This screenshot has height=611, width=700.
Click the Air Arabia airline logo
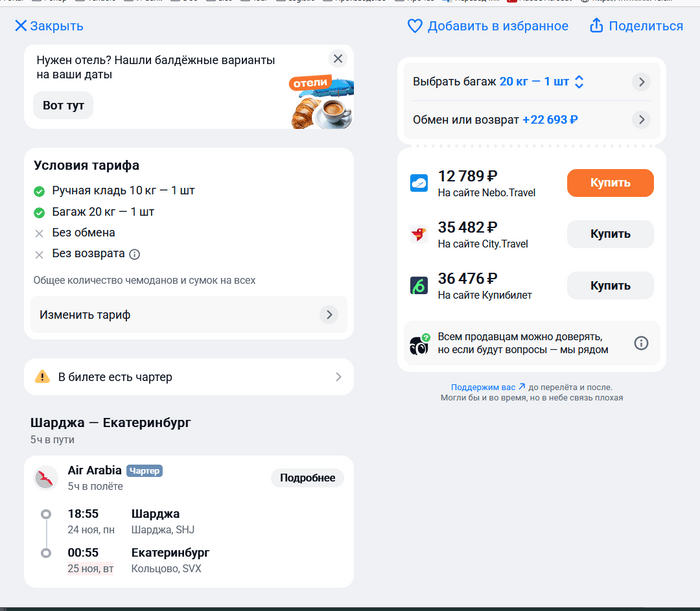[x=45, y=478]
